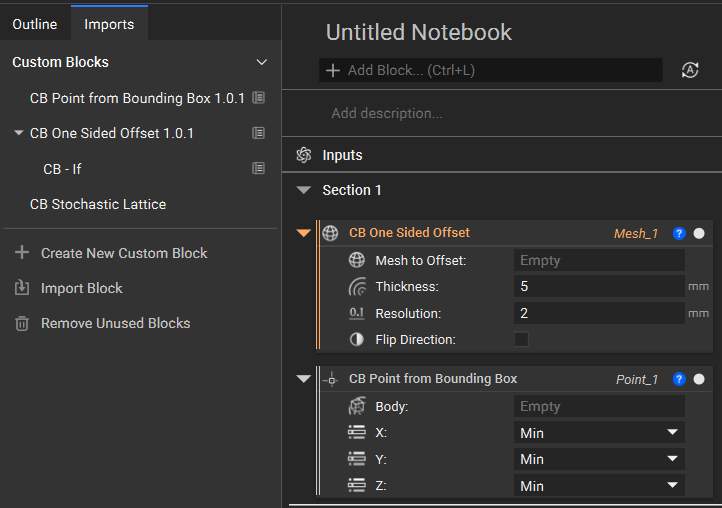Enable the Flip Direction checkbox
This screenshot has height=508, width=722.
[521, 340]
